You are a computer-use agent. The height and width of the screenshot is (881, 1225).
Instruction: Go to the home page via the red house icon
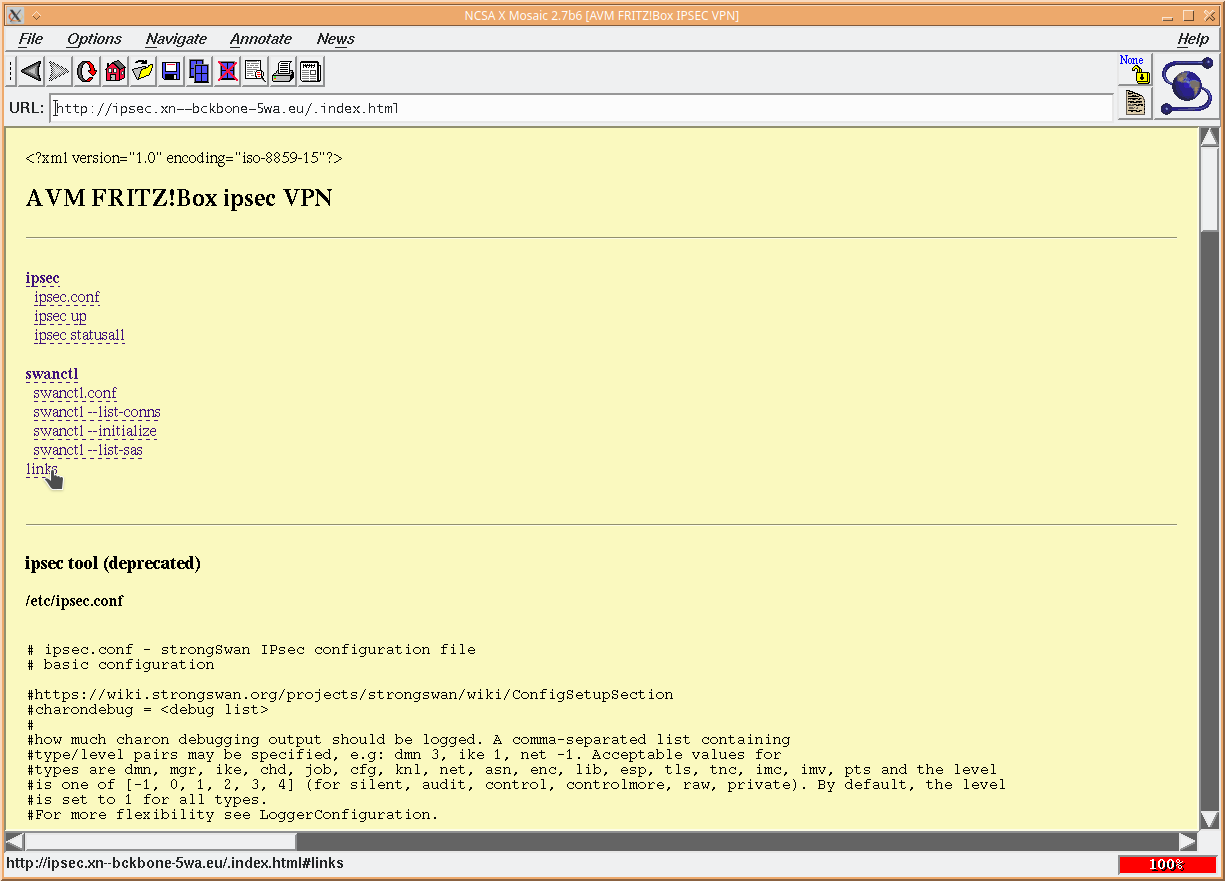coord(115,71)
